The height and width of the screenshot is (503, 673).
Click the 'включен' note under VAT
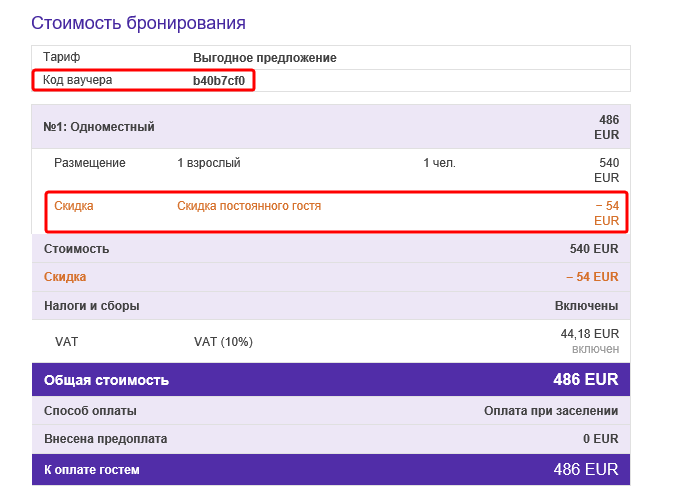coord(595,349)
